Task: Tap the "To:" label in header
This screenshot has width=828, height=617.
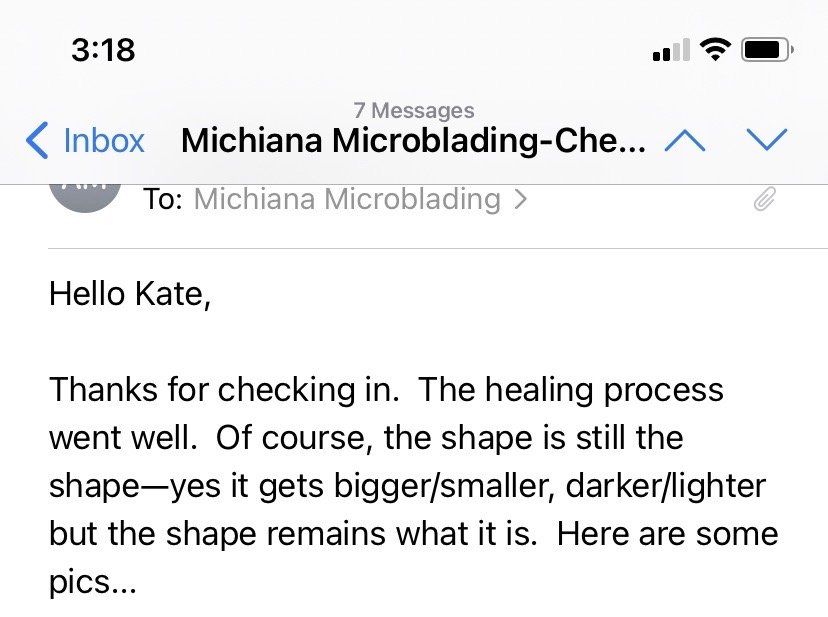Action: coord(163,199)
